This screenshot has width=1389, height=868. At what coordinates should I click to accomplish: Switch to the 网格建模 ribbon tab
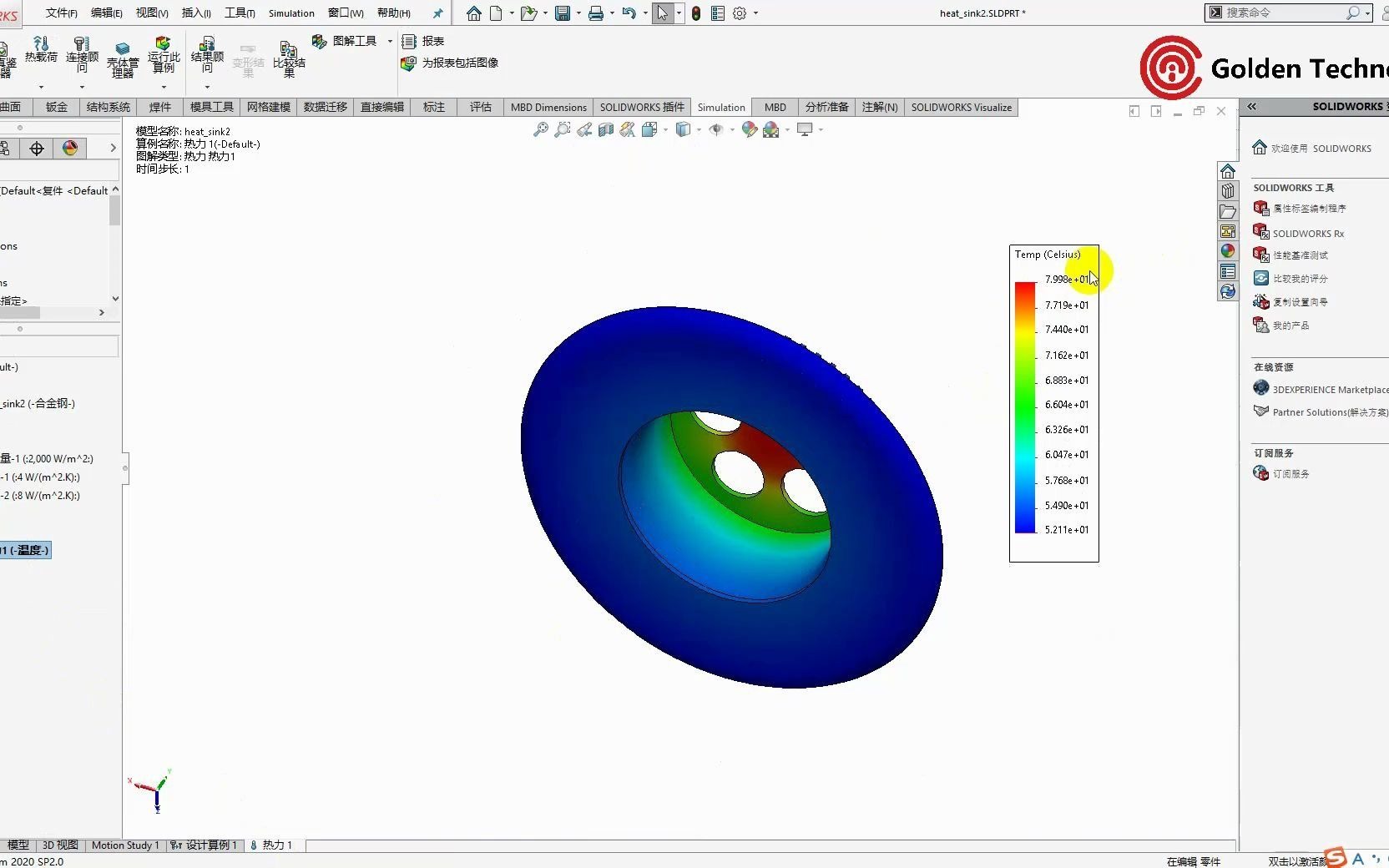(268, 107)
